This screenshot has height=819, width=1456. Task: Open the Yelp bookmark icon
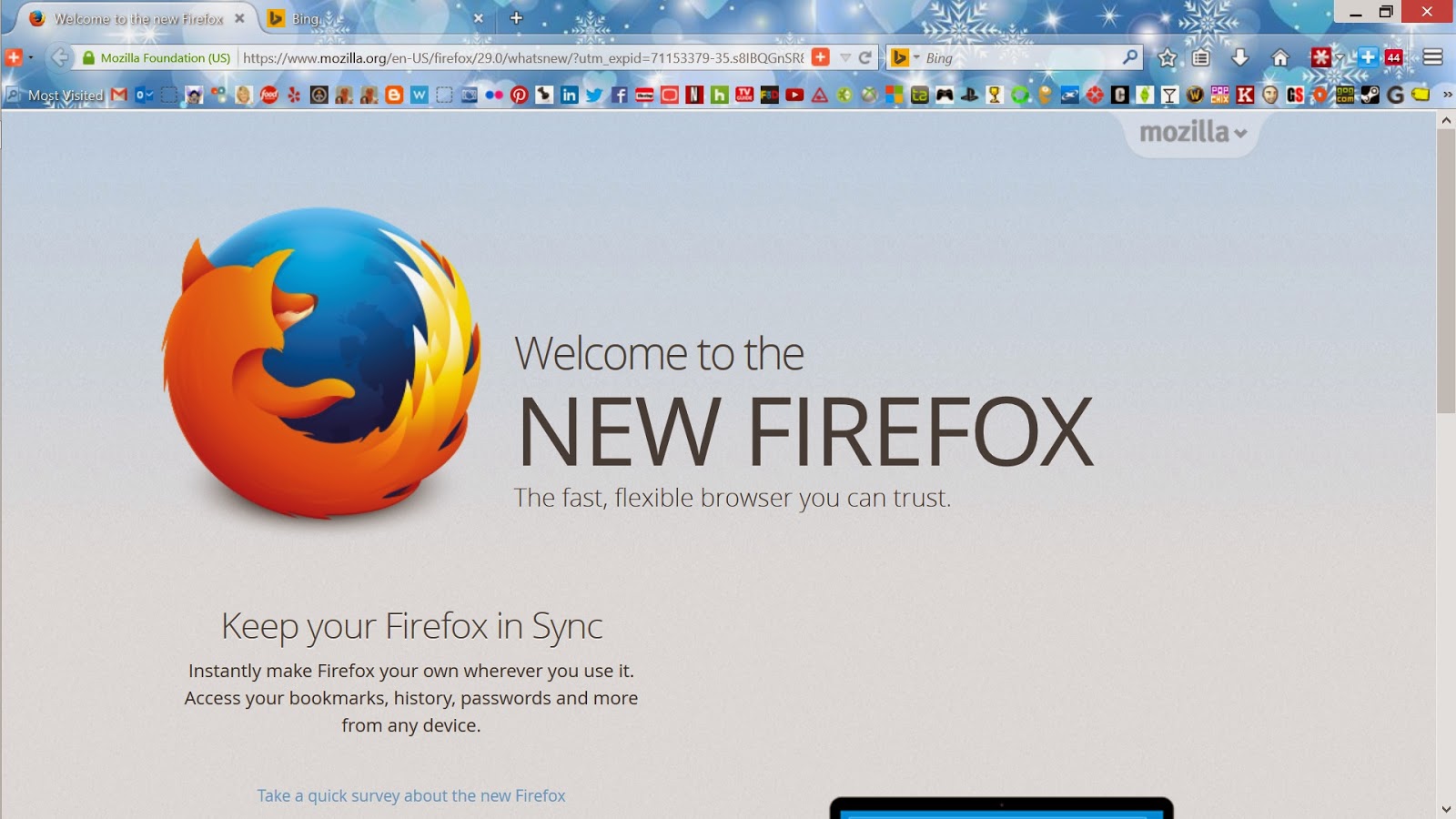coord(294,95)
